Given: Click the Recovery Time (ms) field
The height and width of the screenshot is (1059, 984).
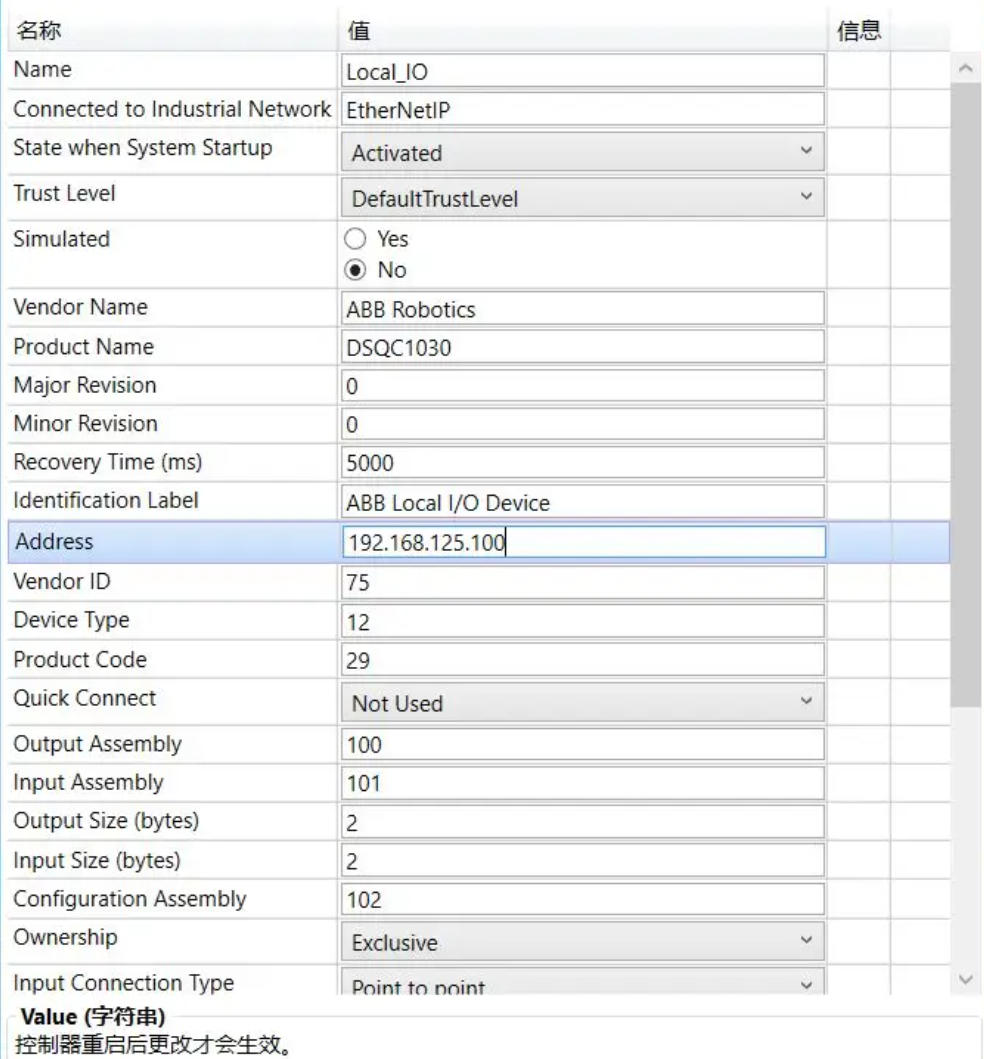Looking at the screenshot, I should [583, 463].
